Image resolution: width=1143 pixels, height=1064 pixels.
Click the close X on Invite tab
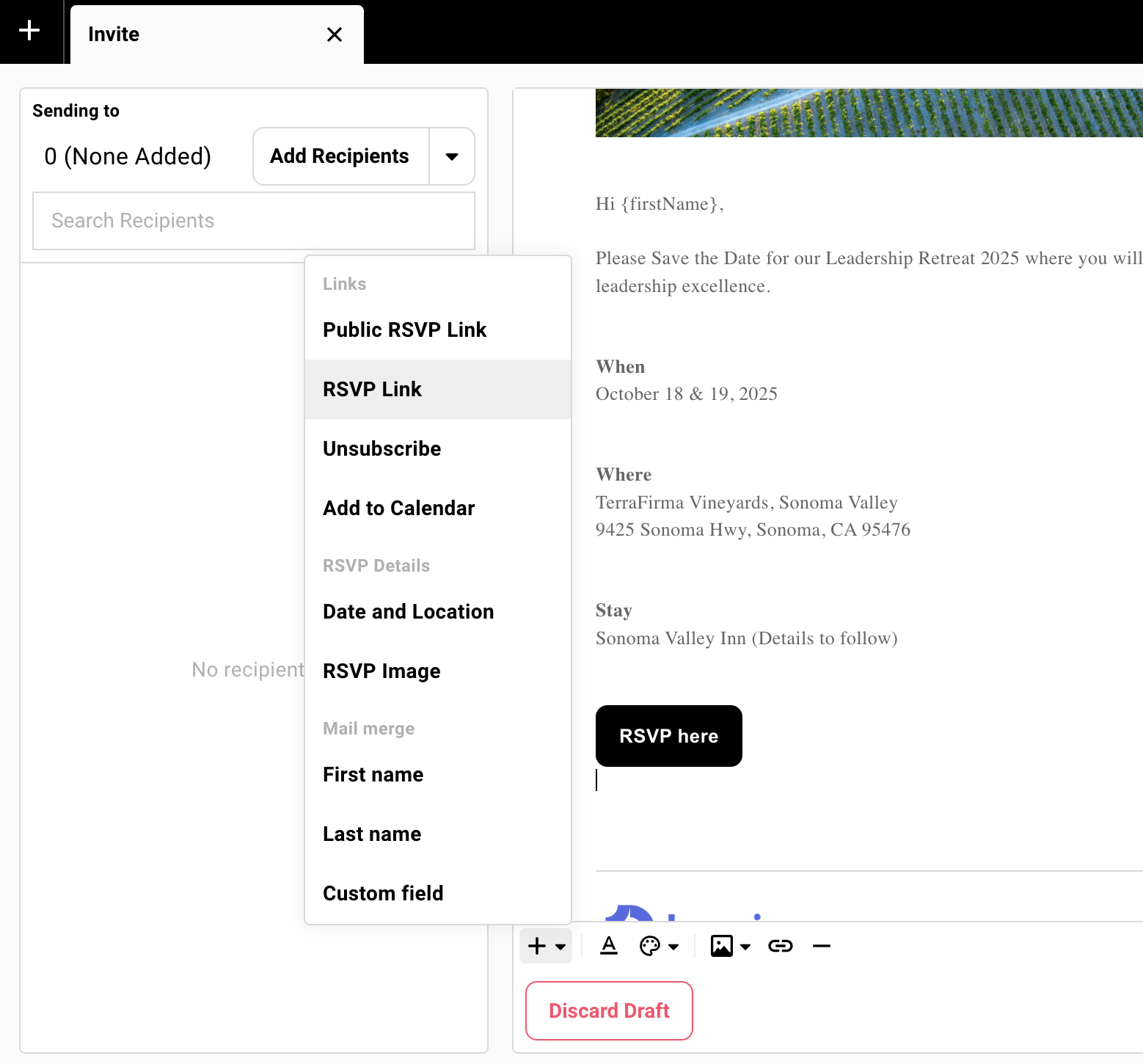(335, 34)
